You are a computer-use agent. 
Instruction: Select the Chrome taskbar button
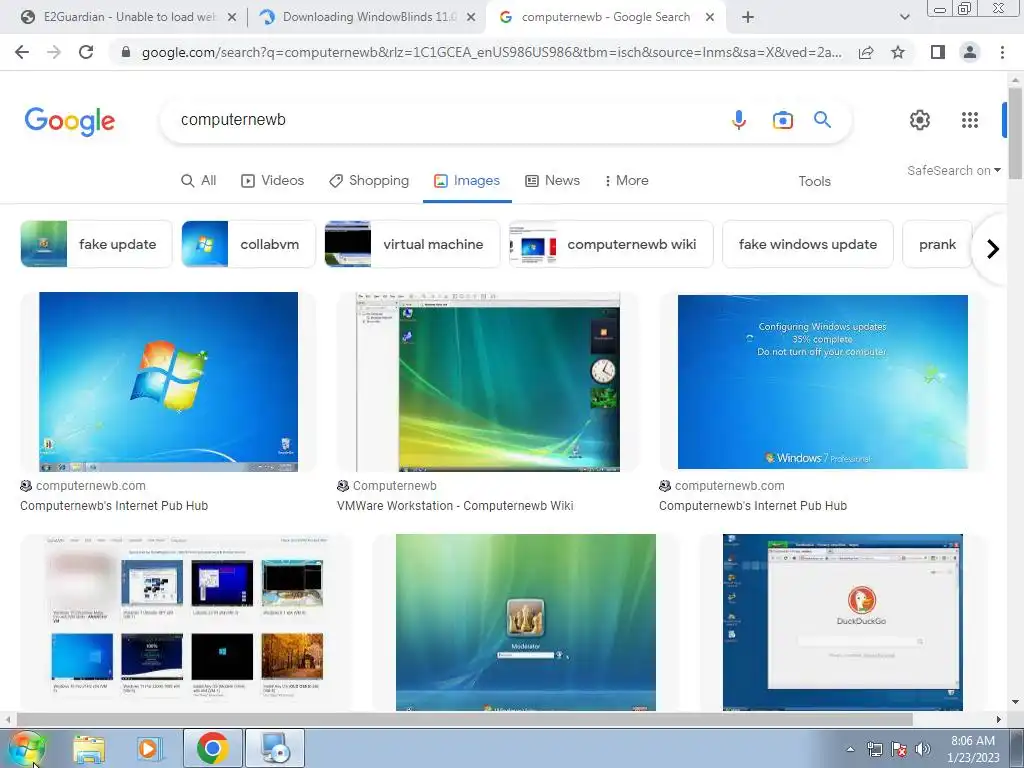point(212,748)
